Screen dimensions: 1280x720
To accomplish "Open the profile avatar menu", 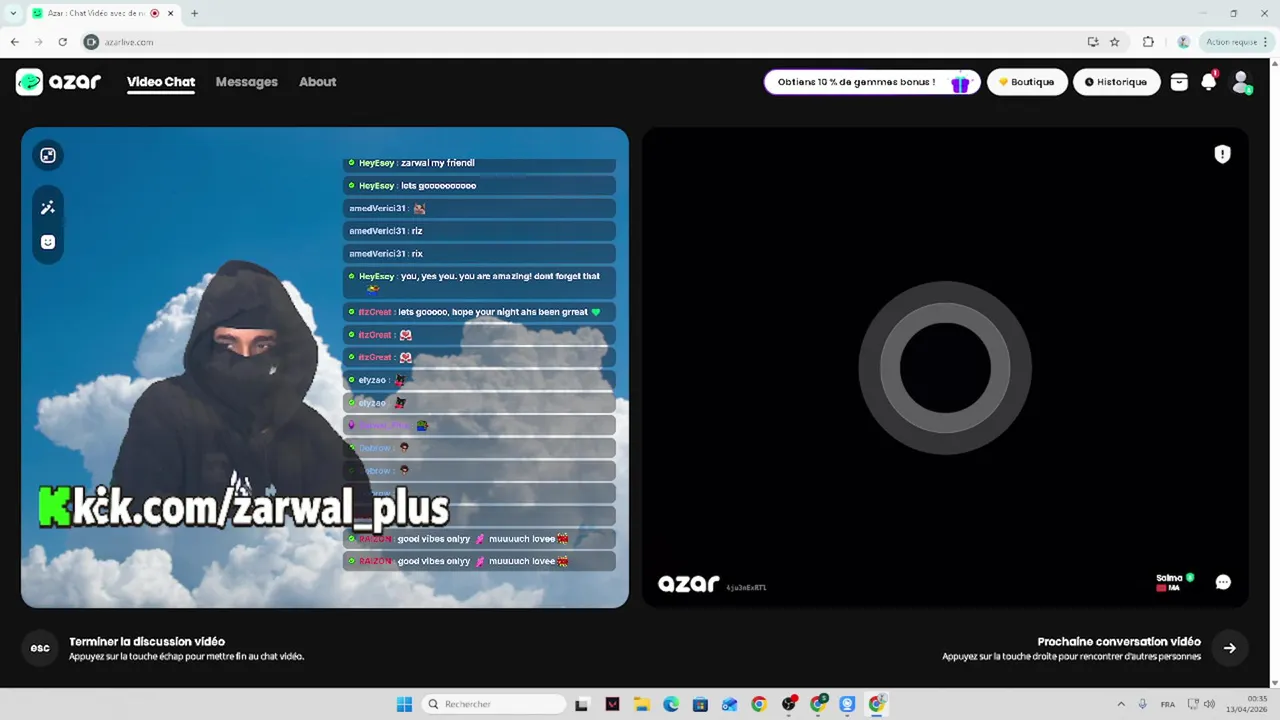I will tap(1241, 82).
